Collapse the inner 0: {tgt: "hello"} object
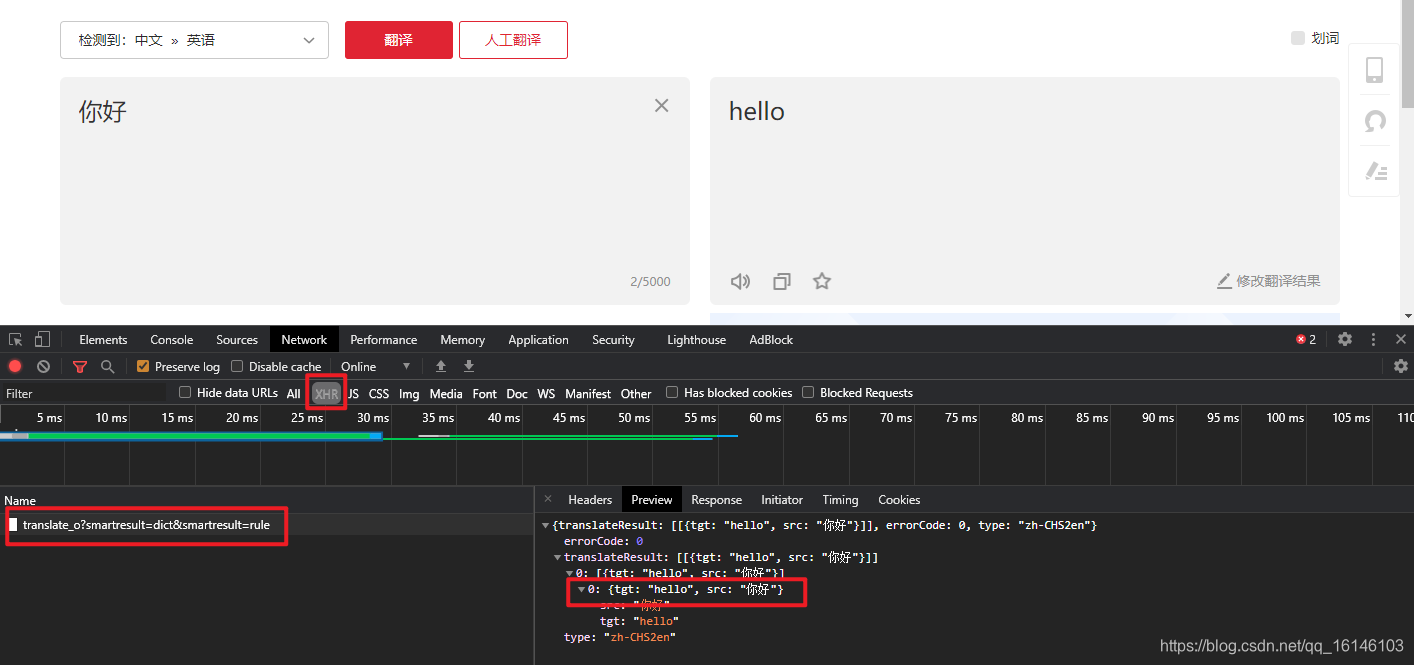This screenshot has height=665, width=1414. (581, 589)
